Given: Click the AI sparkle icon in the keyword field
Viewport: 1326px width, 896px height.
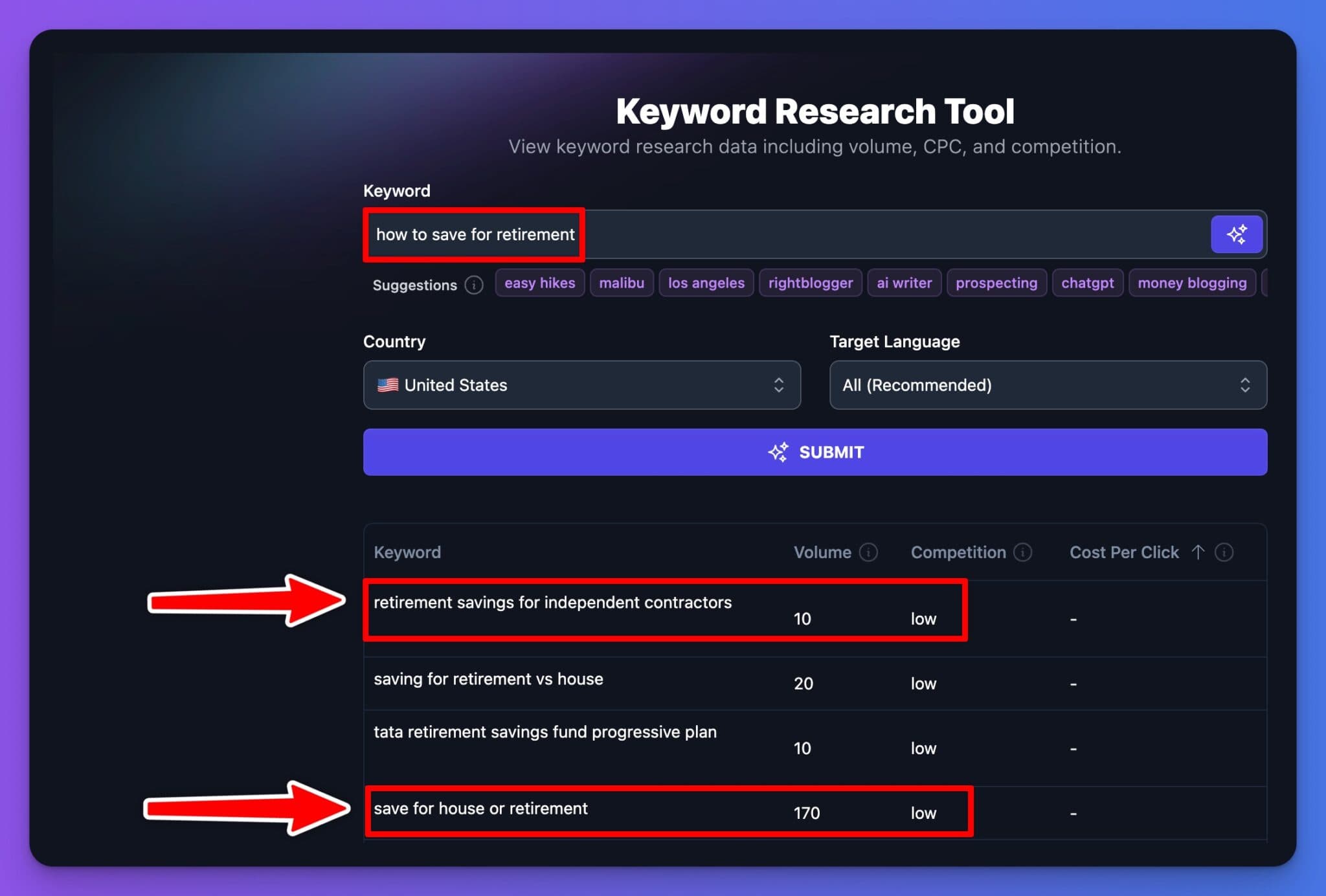Looking at the screenshot, I should pos(1237,234).
